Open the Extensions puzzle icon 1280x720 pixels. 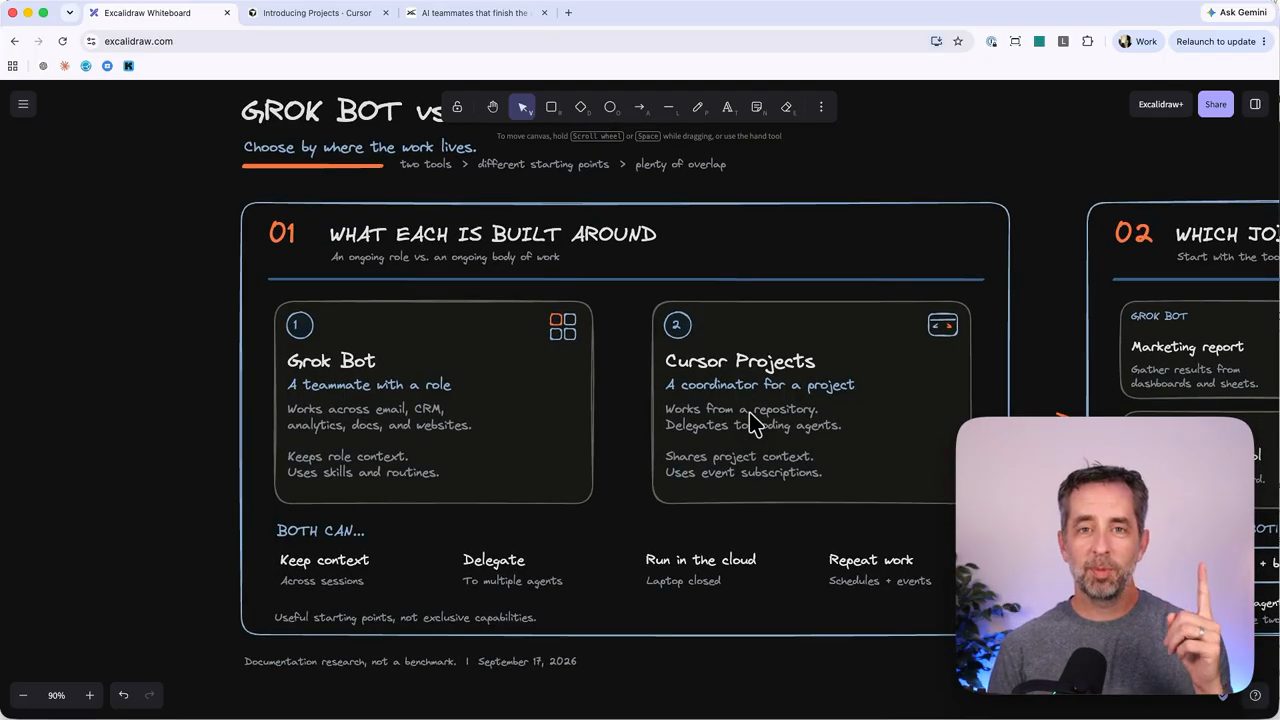pos(1087,41)
